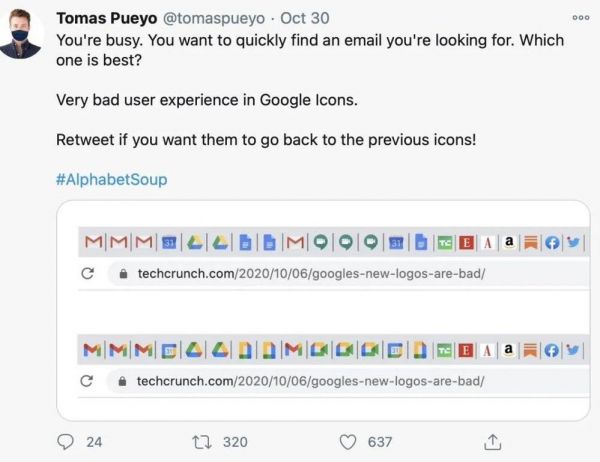
Task: Open the share tweet icon
Action: 492,441
